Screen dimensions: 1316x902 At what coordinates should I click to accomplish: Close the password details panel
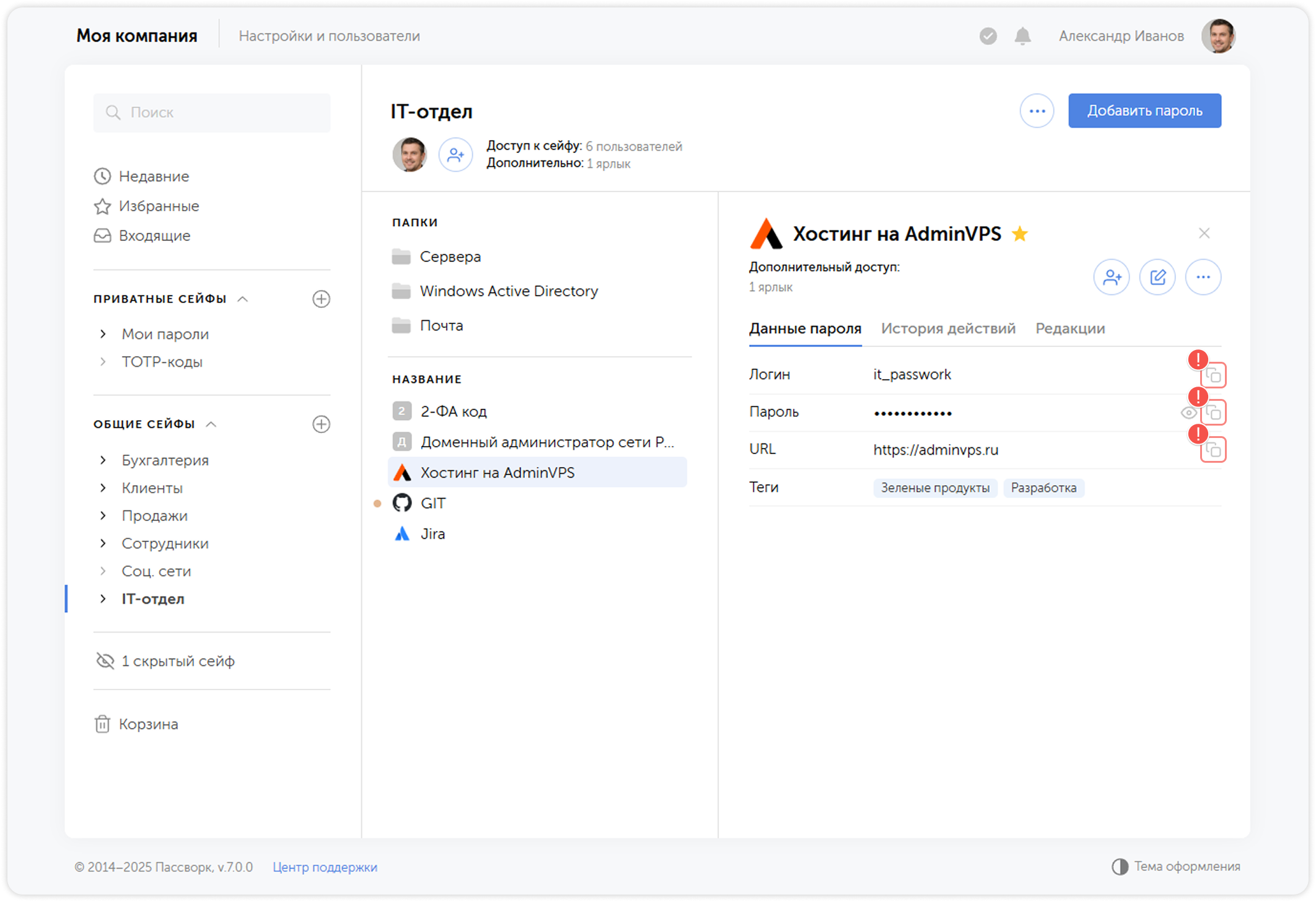(1204, 233)
